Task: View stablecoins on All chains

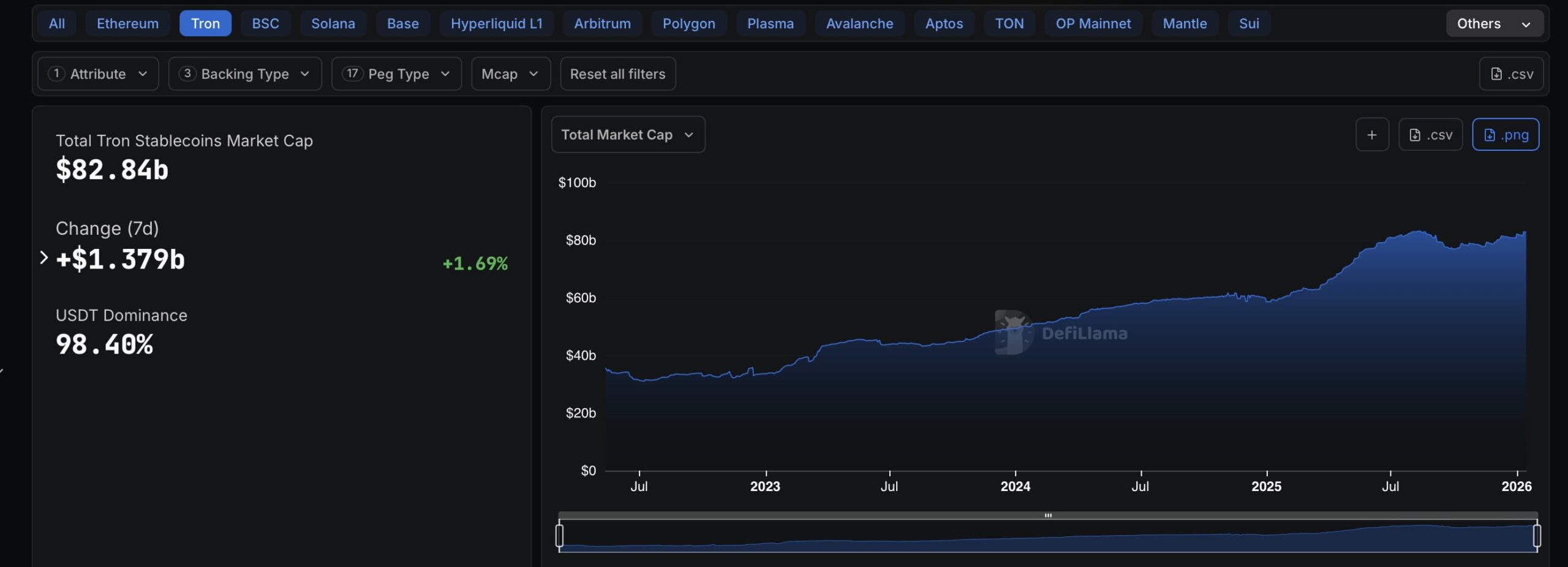Action: (x=56, y=23)
